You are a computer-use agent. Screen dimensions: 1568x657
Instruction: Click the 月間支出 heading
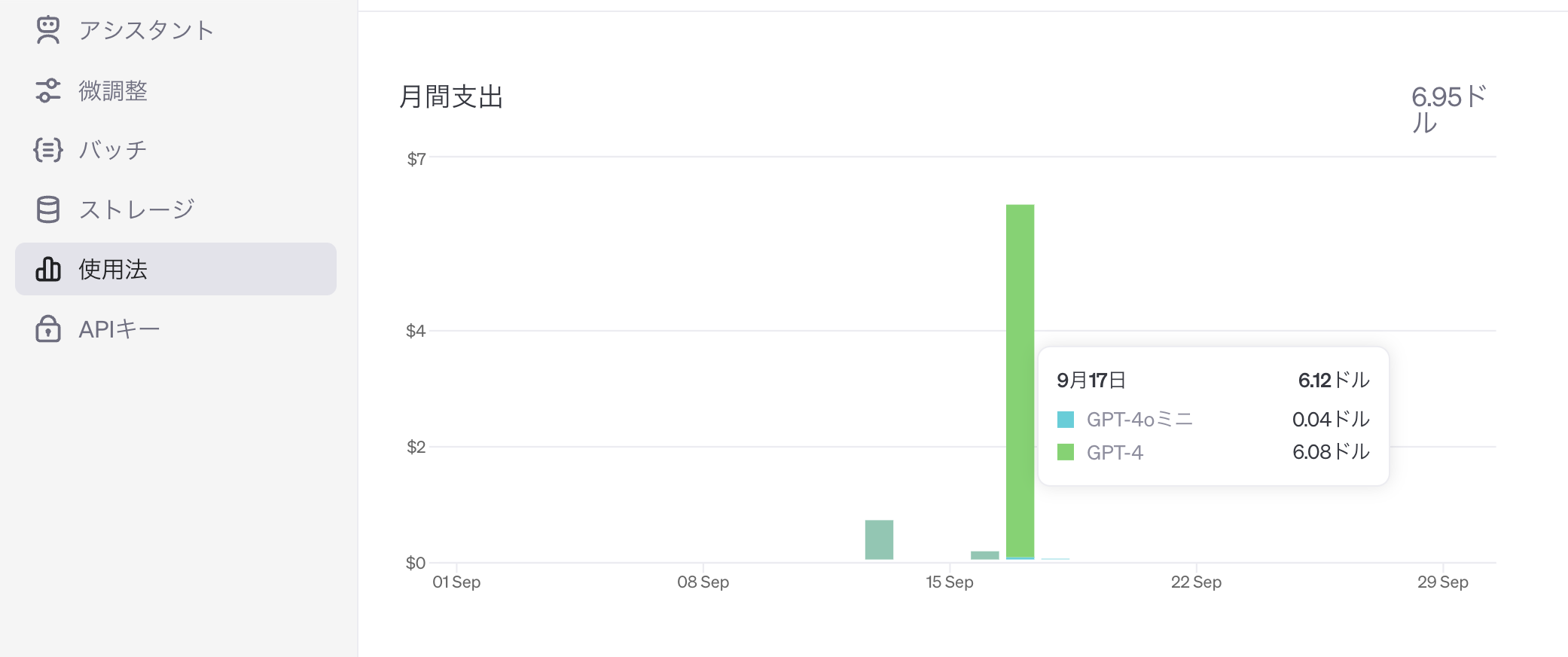coord(451,97)
